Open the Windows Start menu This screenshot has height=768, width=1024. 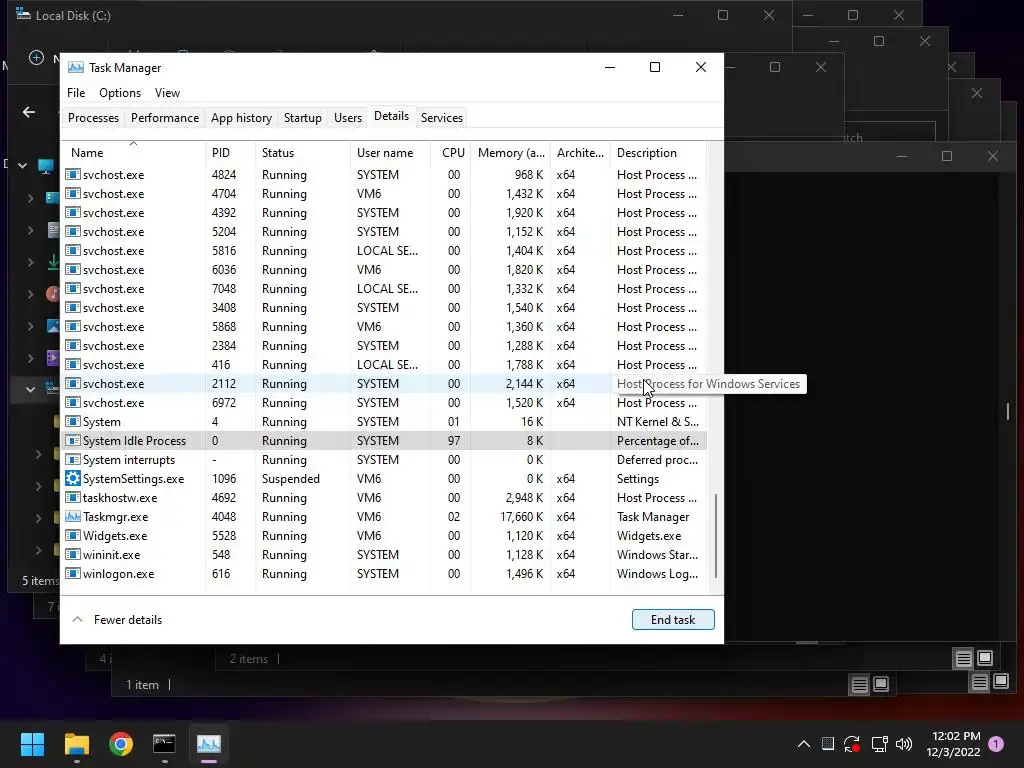pos(32,744)
